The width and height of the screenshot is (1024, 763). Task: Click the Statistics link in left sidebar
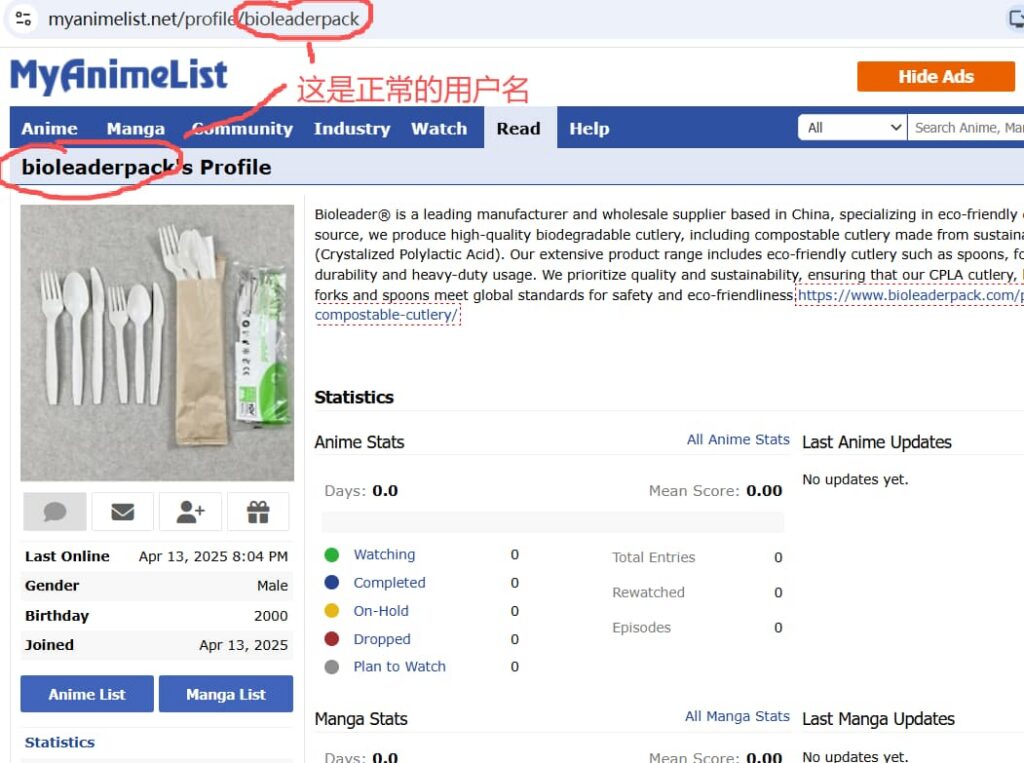pyautogui.click(x=59, y=742)
